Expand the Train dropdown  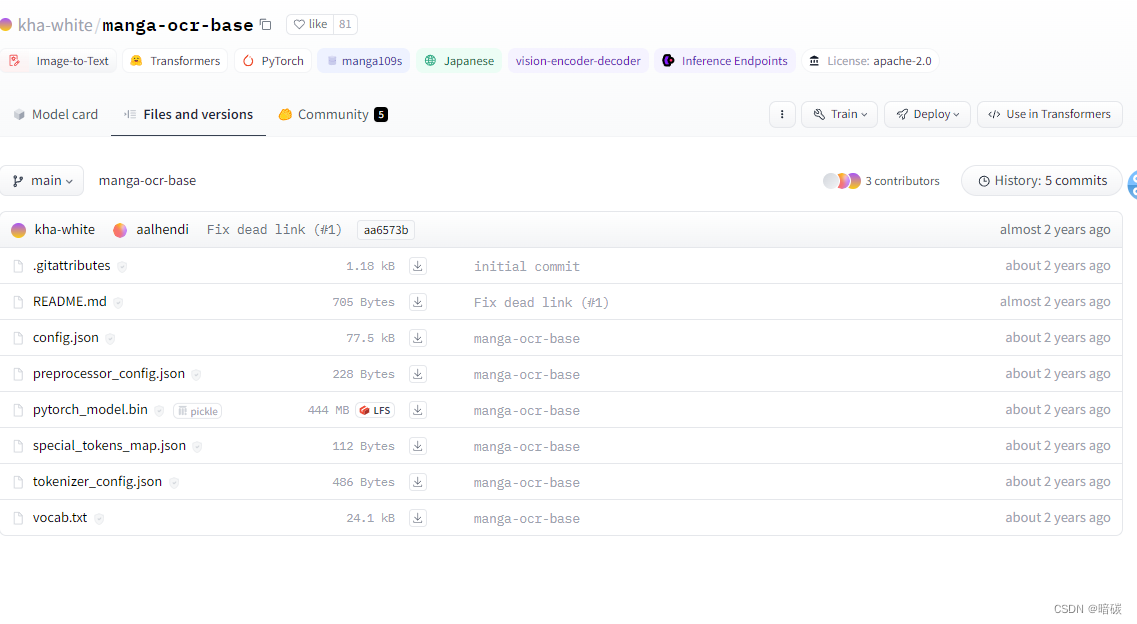click(840, 115)
